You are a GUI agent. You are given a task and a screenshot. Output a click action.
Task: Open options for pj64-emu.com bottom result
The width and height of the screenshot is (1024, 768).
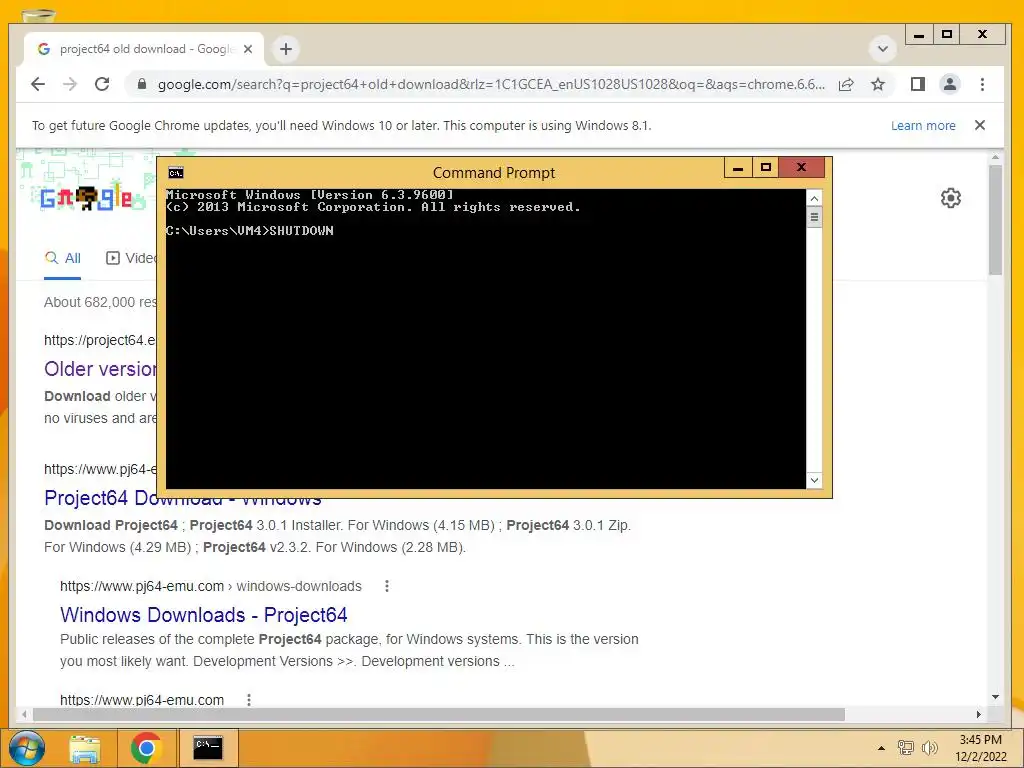[x=249, y=699]
